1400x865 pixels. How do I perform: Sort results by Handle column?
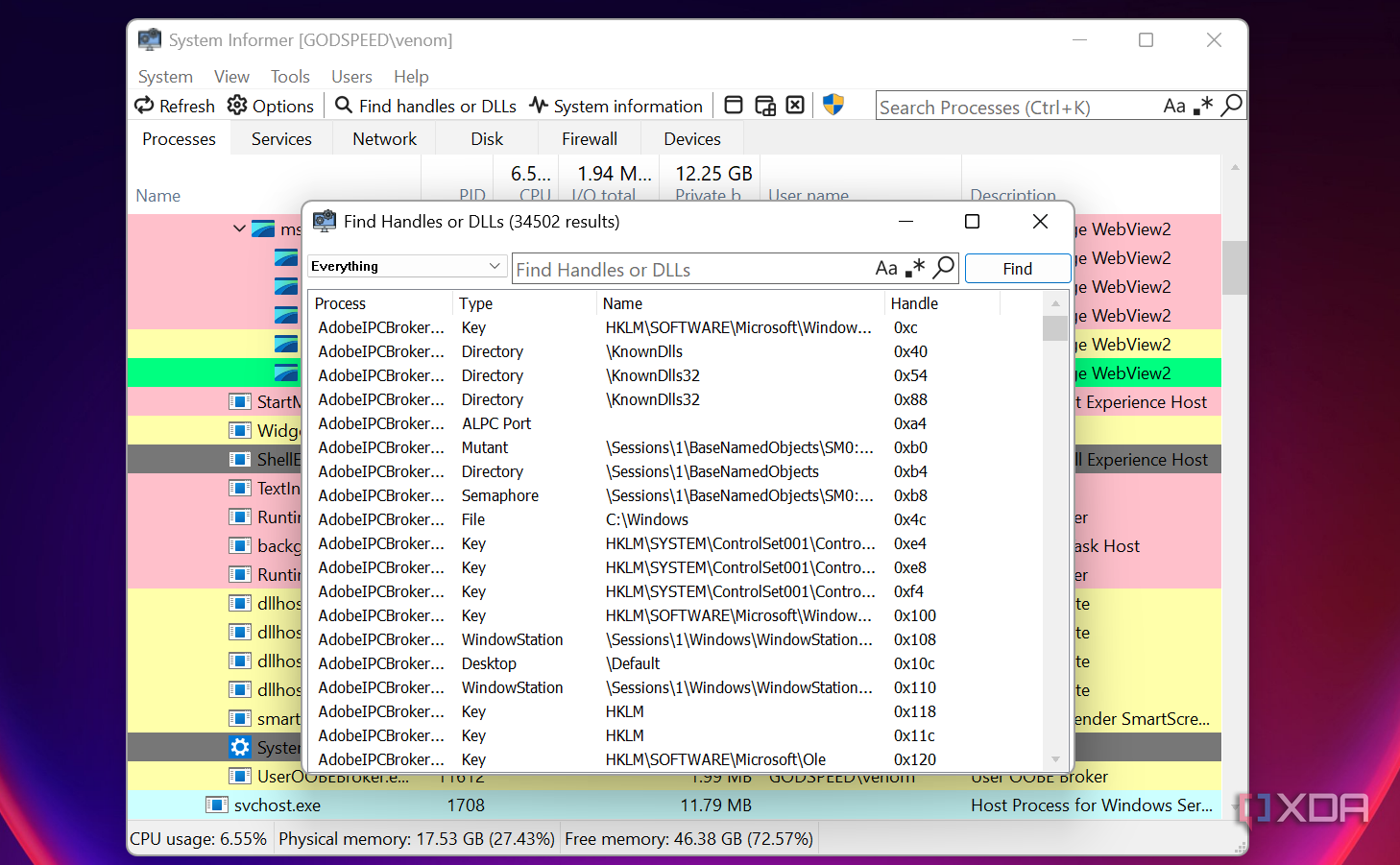pyautogui.click(x=942, y=303)
